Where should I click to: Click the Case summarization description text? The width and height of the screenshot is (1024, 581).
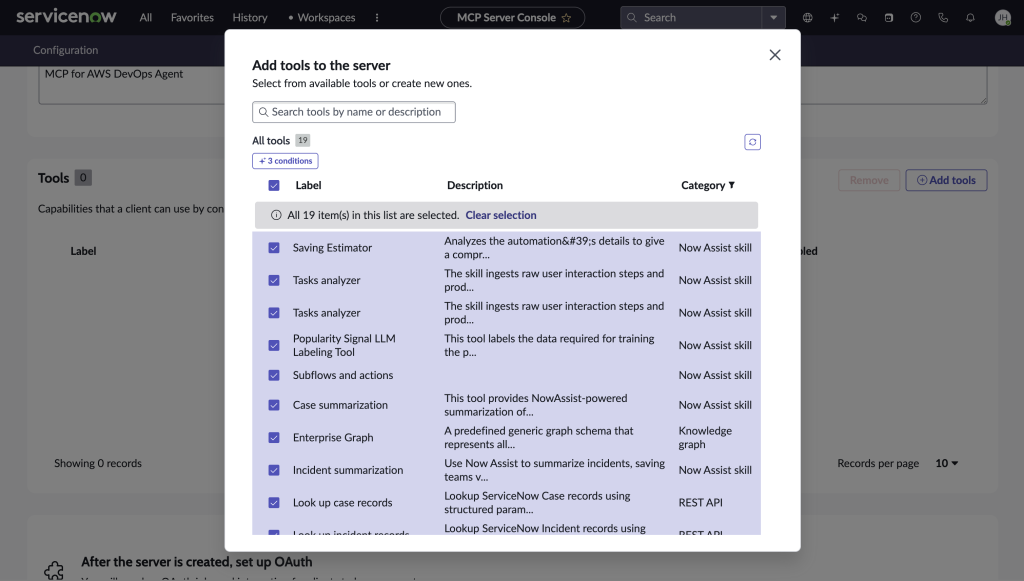tap(536, 405)
